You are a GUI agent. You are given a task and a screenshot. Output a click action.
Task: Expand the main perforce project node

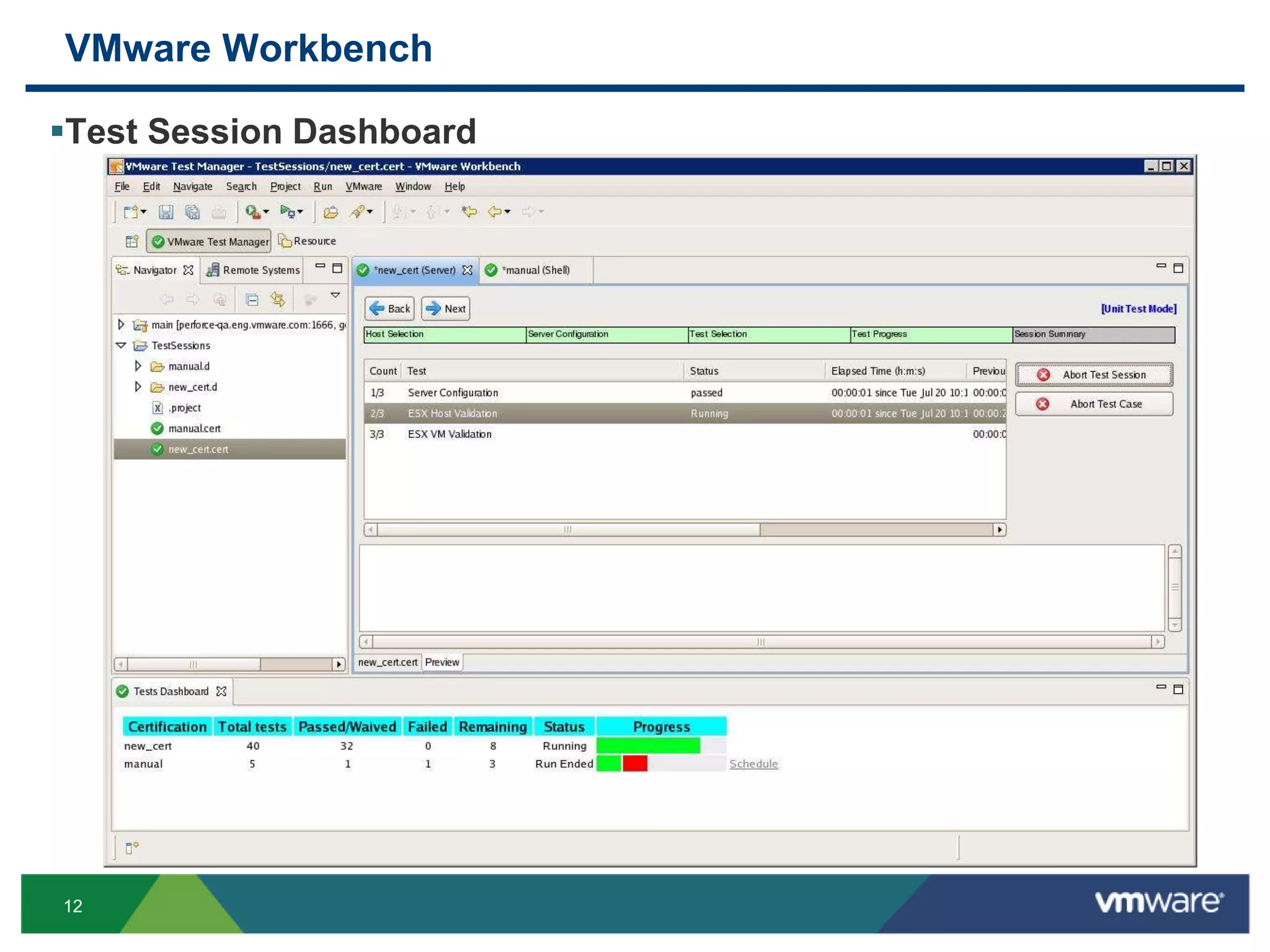coord(121,324)
